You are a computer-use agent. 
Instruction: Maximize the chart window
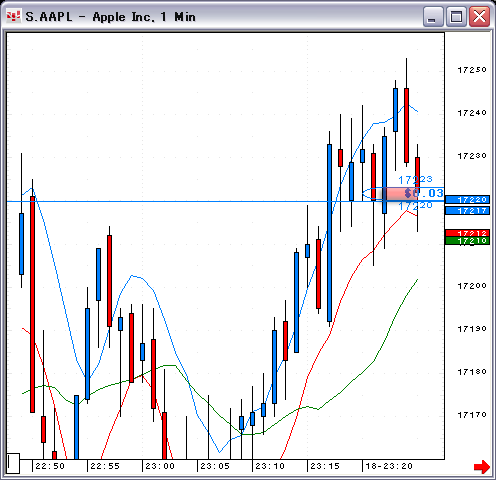(456, 16)
